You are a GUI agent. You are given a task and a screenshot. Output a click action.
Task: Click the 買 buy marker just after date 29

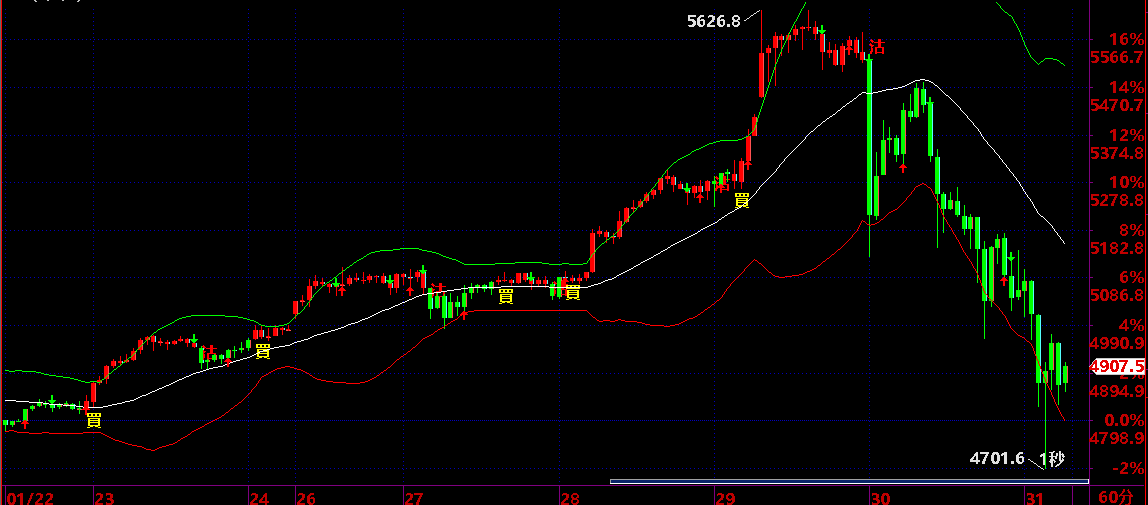click(x=742, y=200)
